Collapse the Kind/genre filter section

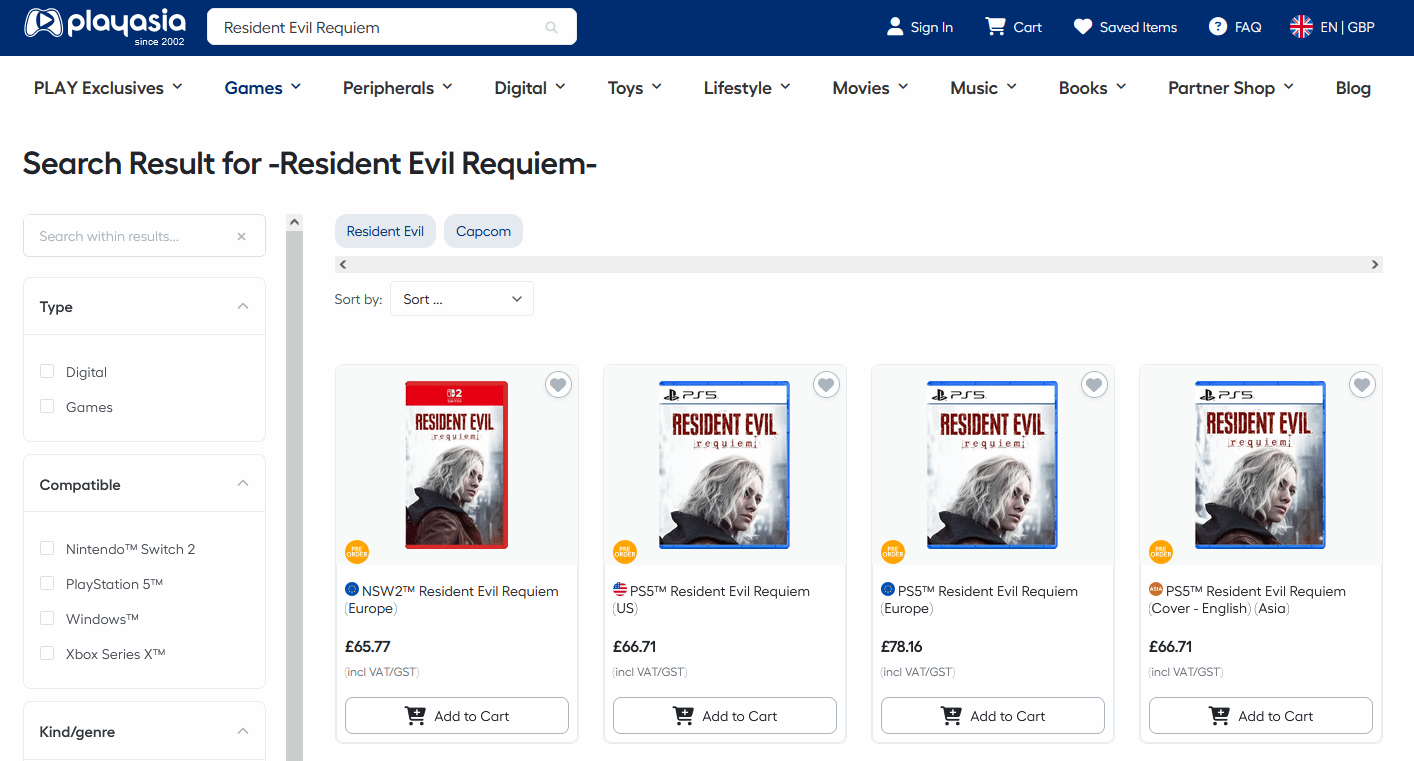click(x=243, y=731)
